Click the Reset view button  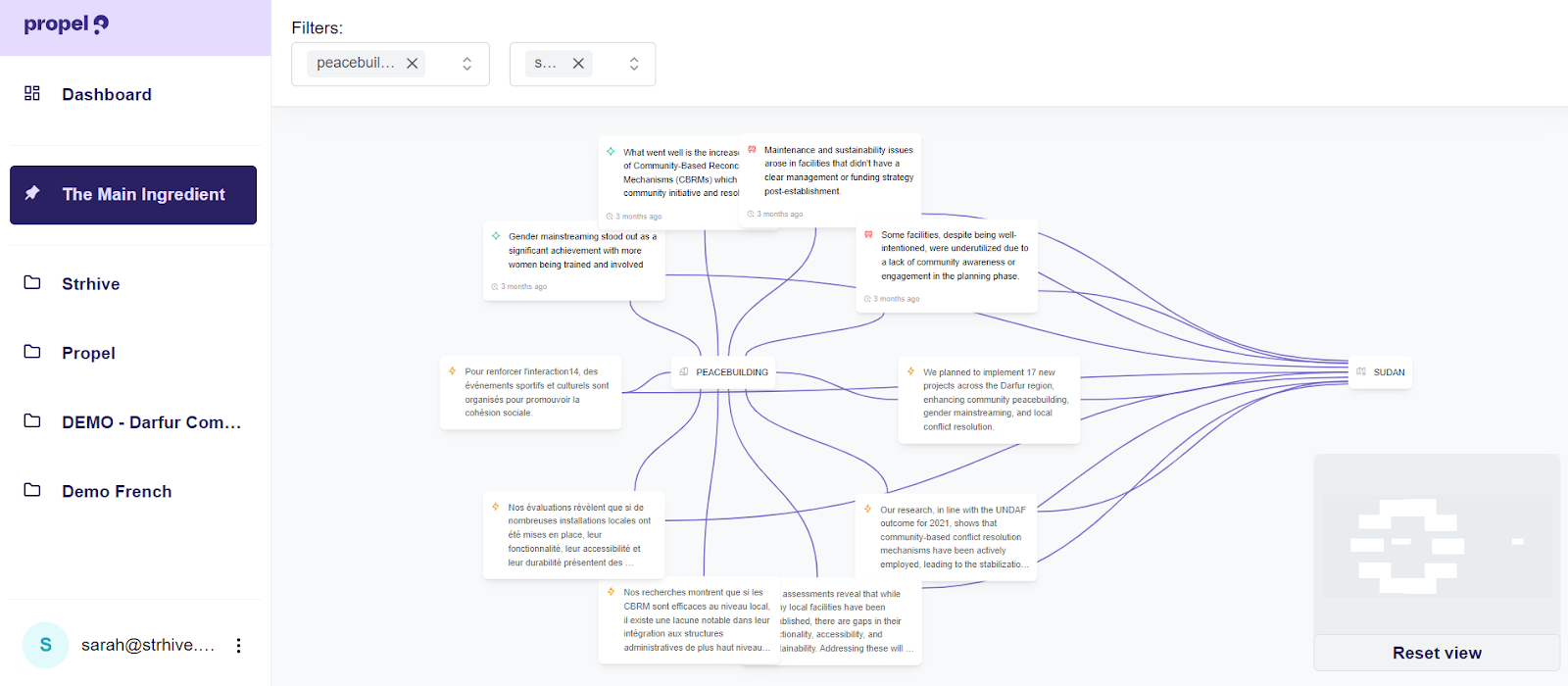coord(1436,653)
